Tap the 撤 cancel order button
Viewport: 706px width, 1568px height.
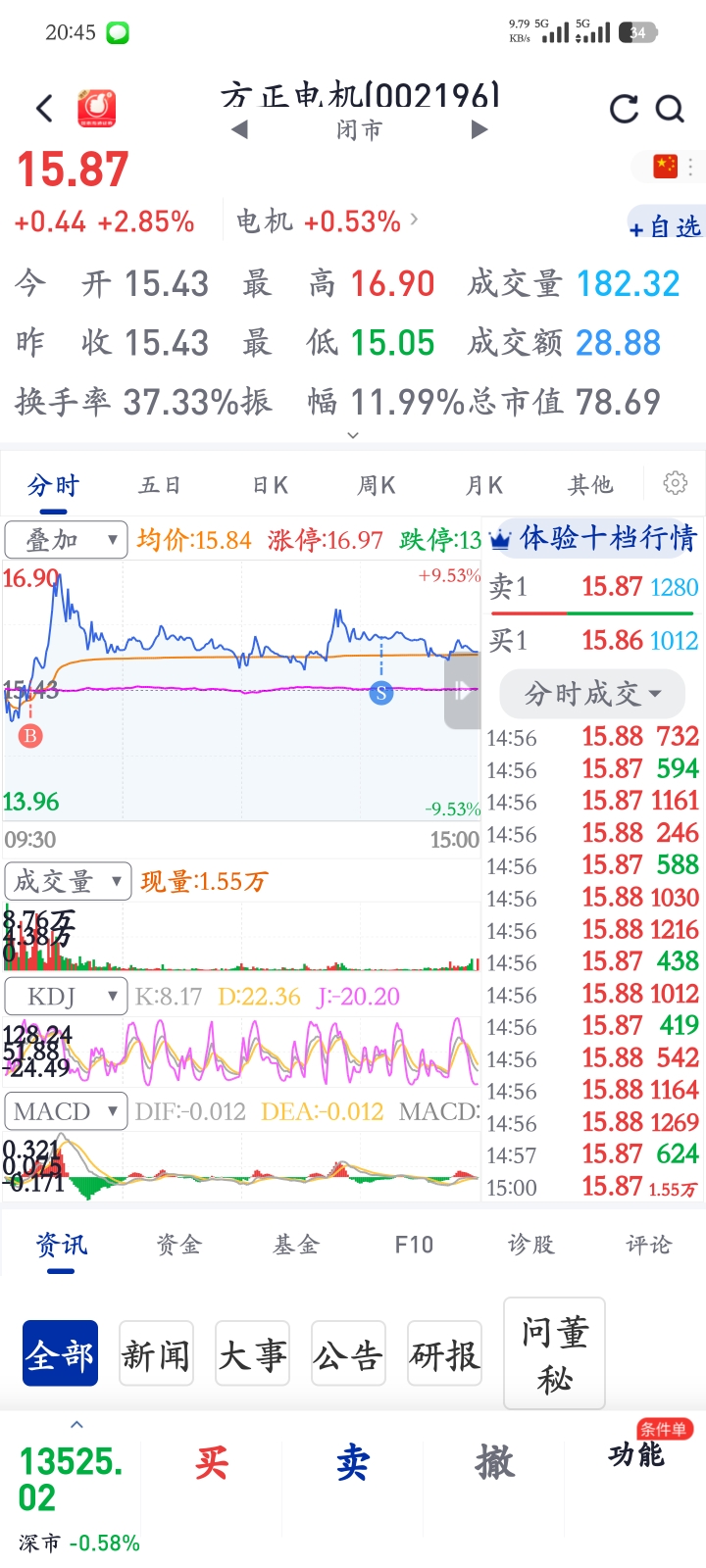(494, 1462)
